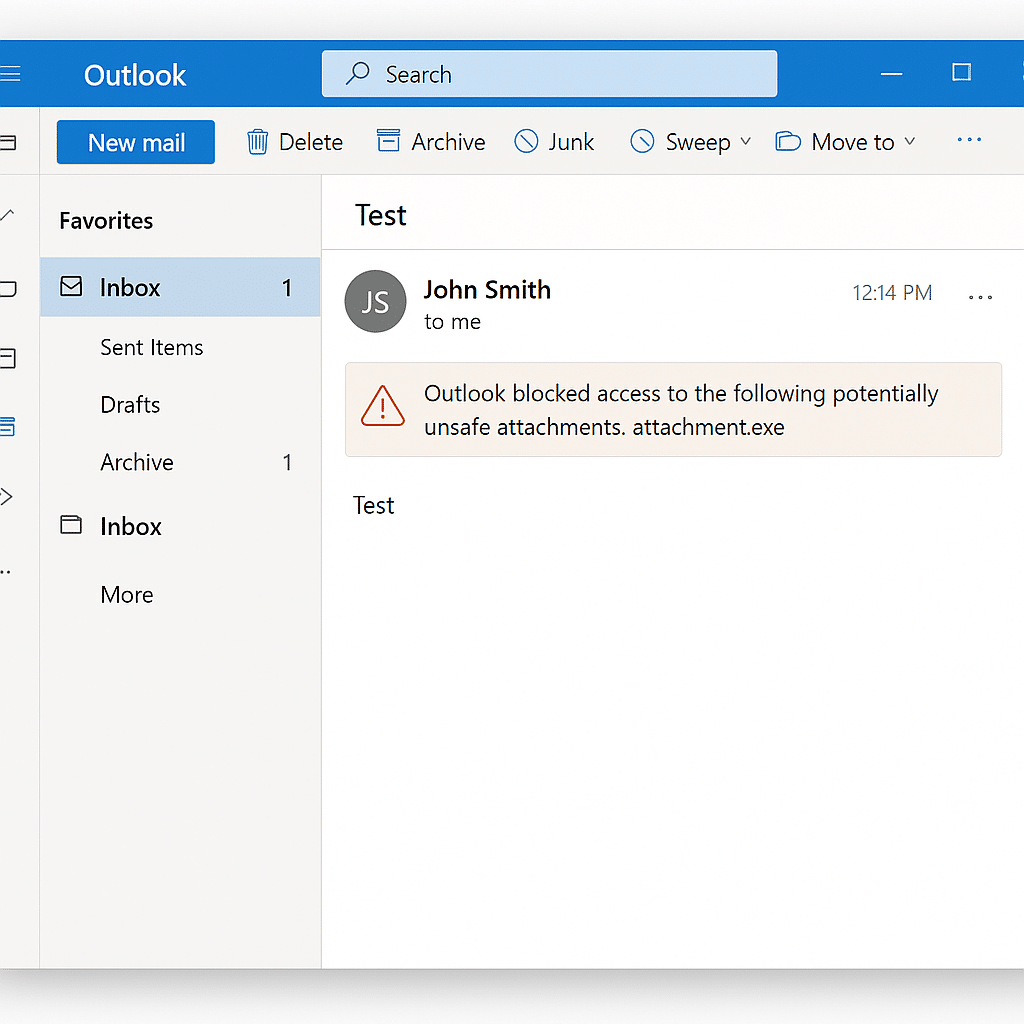
Task: Click the search magnifier icon
Action: tap(358, 73)
